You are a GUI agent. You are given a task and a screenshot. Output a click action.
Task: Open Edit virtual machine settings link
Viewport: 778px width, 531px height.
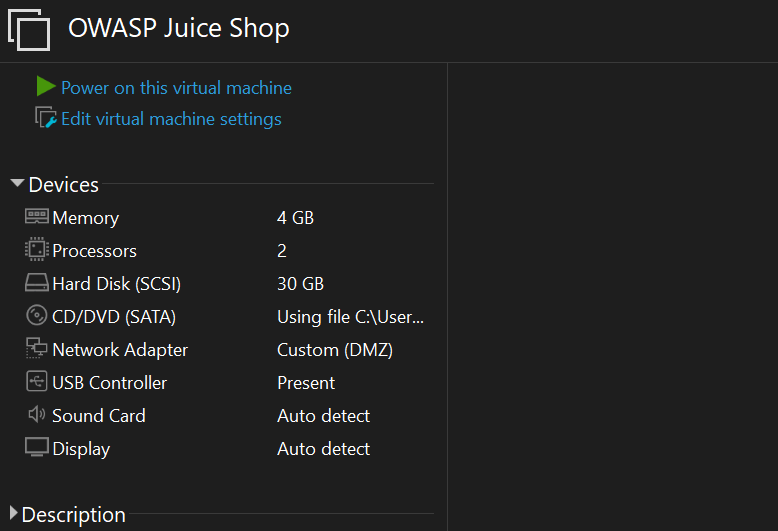click(x=171, y=119)
